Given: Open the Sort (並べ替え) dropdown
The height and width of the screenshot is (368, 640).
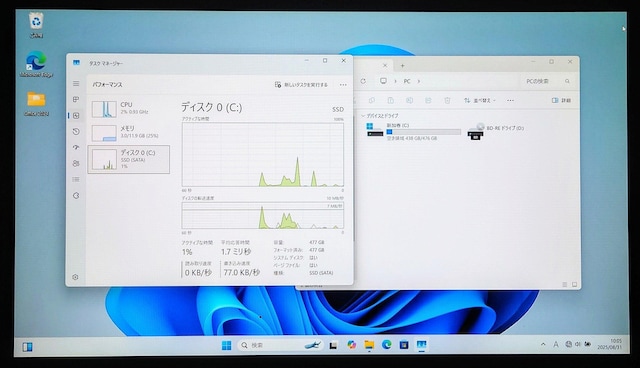Looking at the screenshot, I should click(480, 100).
